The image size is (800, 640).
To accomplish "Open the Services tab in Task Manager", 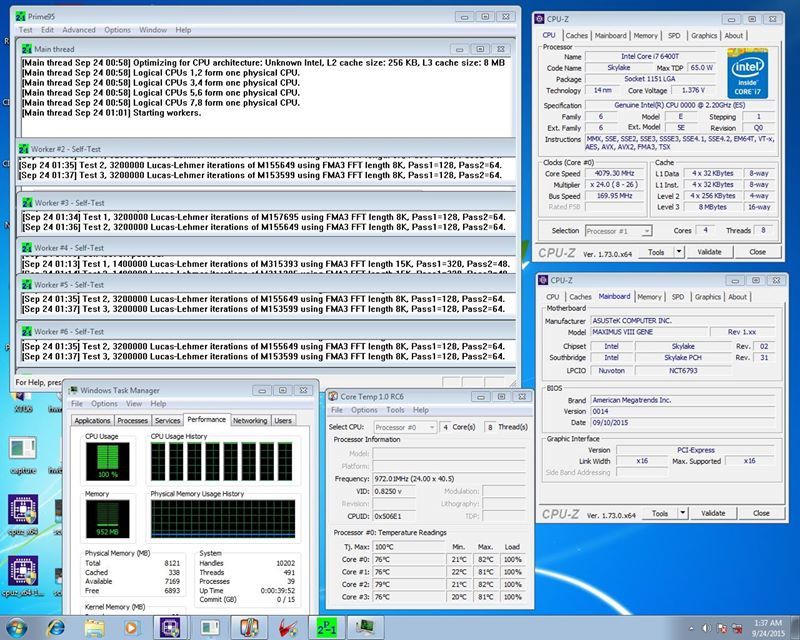I will (167, 421).
